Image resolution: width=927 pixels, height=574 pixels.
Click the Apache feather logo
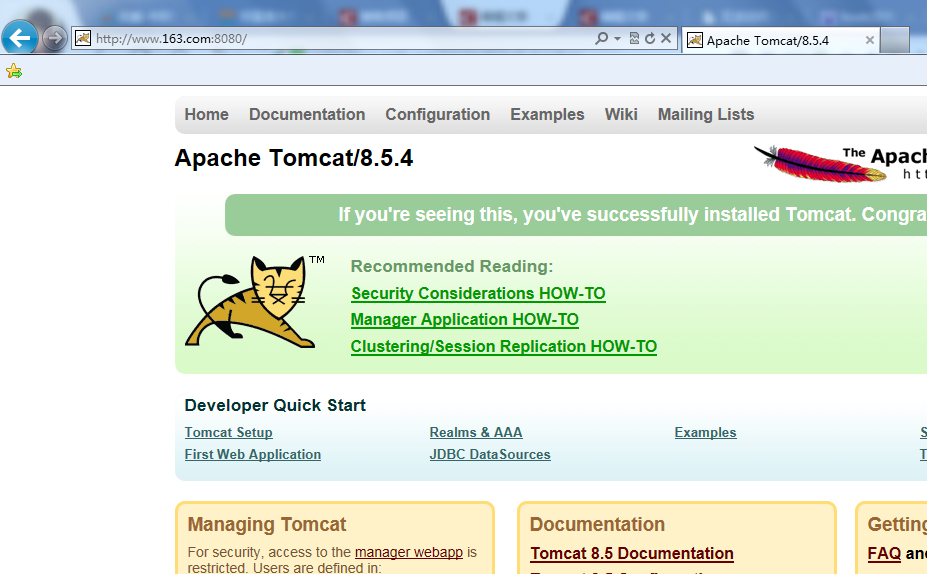[840, 163]
